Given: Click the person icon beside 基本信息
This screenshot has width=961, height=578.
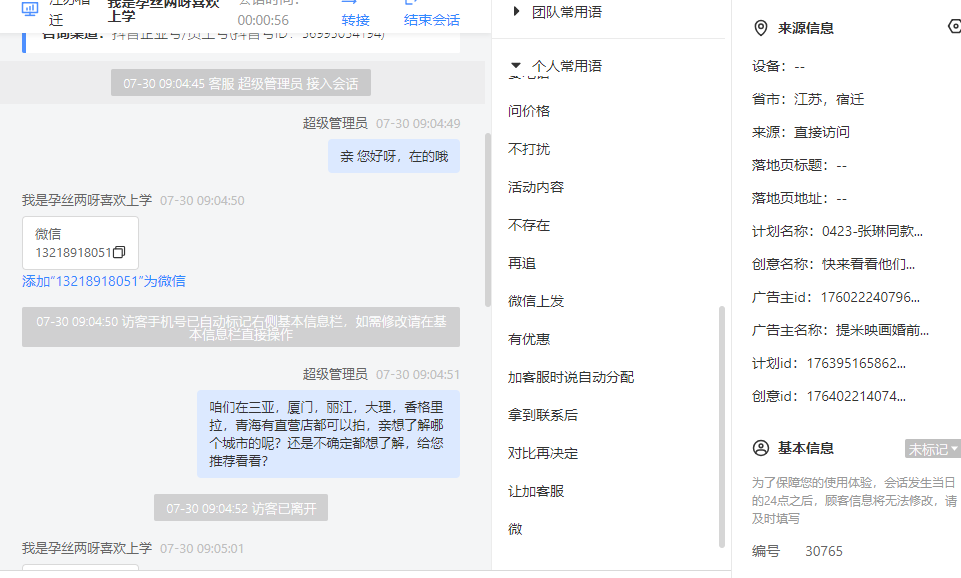Looking at the screenshot, I should click(x=761, y=448).
